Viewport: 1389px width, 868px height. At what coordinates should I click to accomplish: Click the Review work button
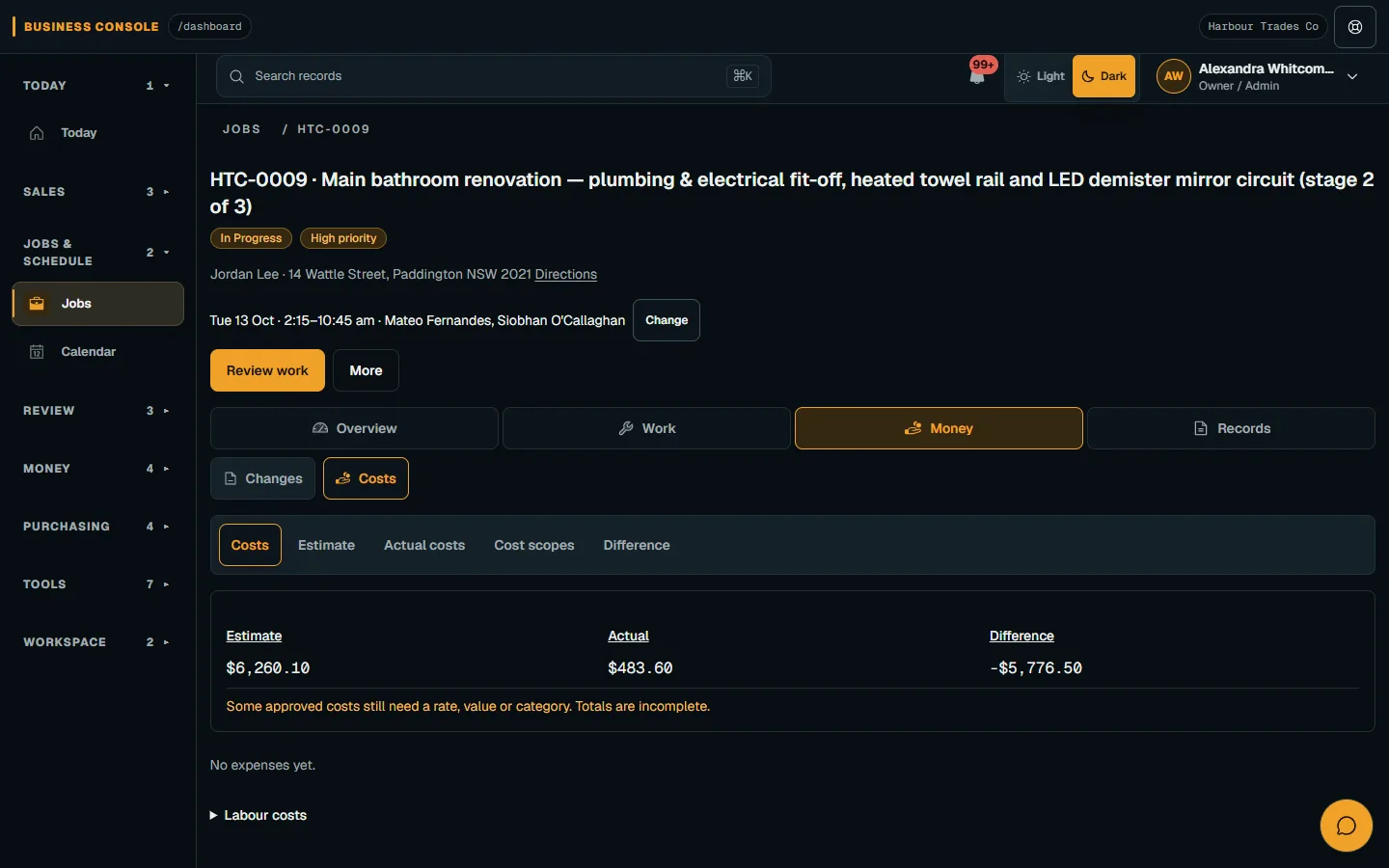click(267, 370)
